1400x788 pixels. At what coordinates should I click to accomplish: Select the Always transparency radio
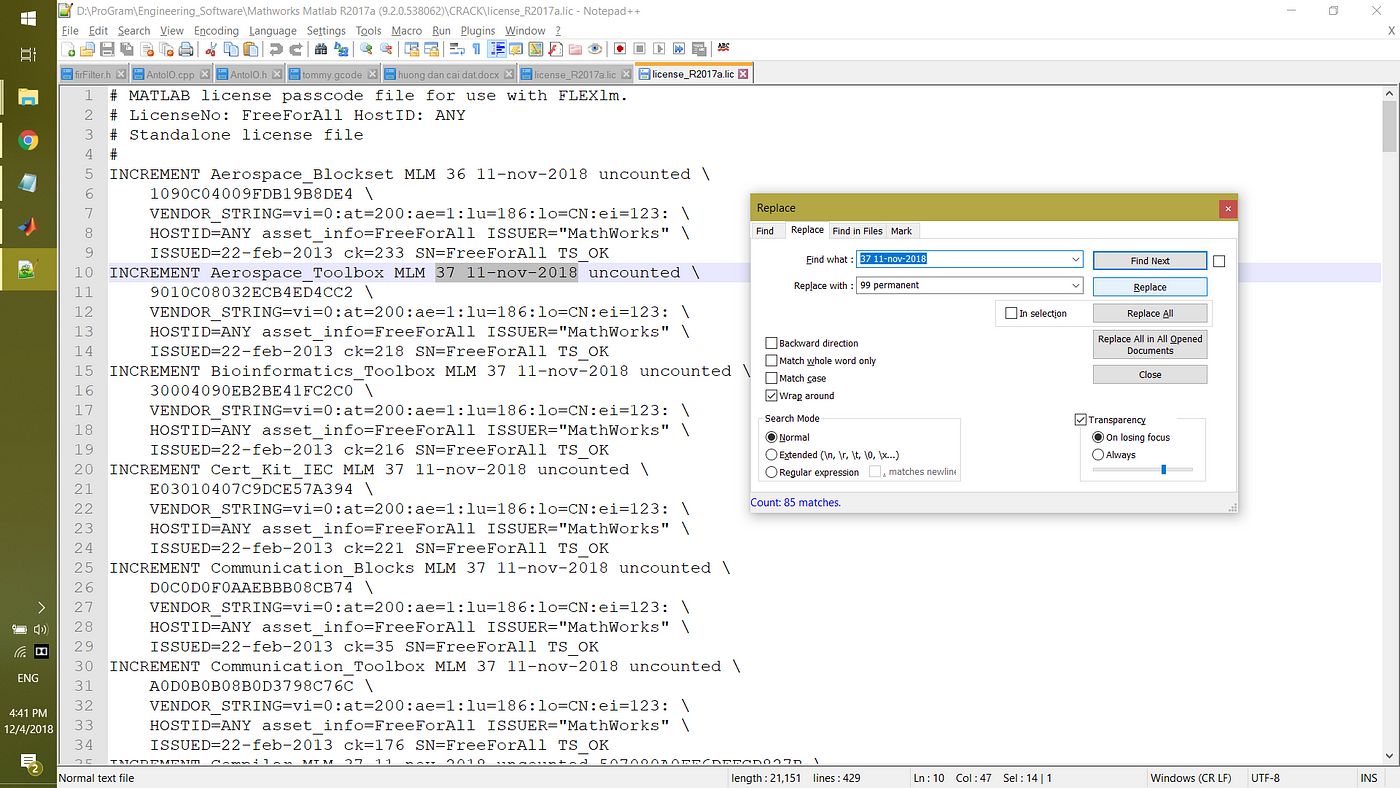pos(1098,454)
